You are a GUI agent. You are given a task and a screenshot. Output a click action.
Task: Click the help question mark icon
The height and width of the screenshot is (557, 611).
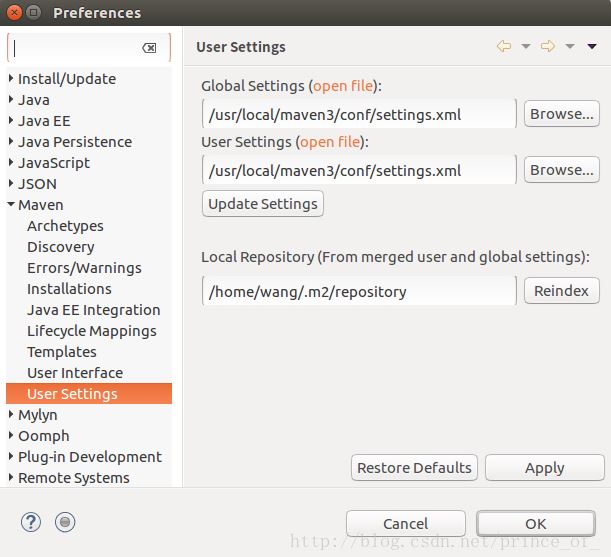(x=30, y=521)
